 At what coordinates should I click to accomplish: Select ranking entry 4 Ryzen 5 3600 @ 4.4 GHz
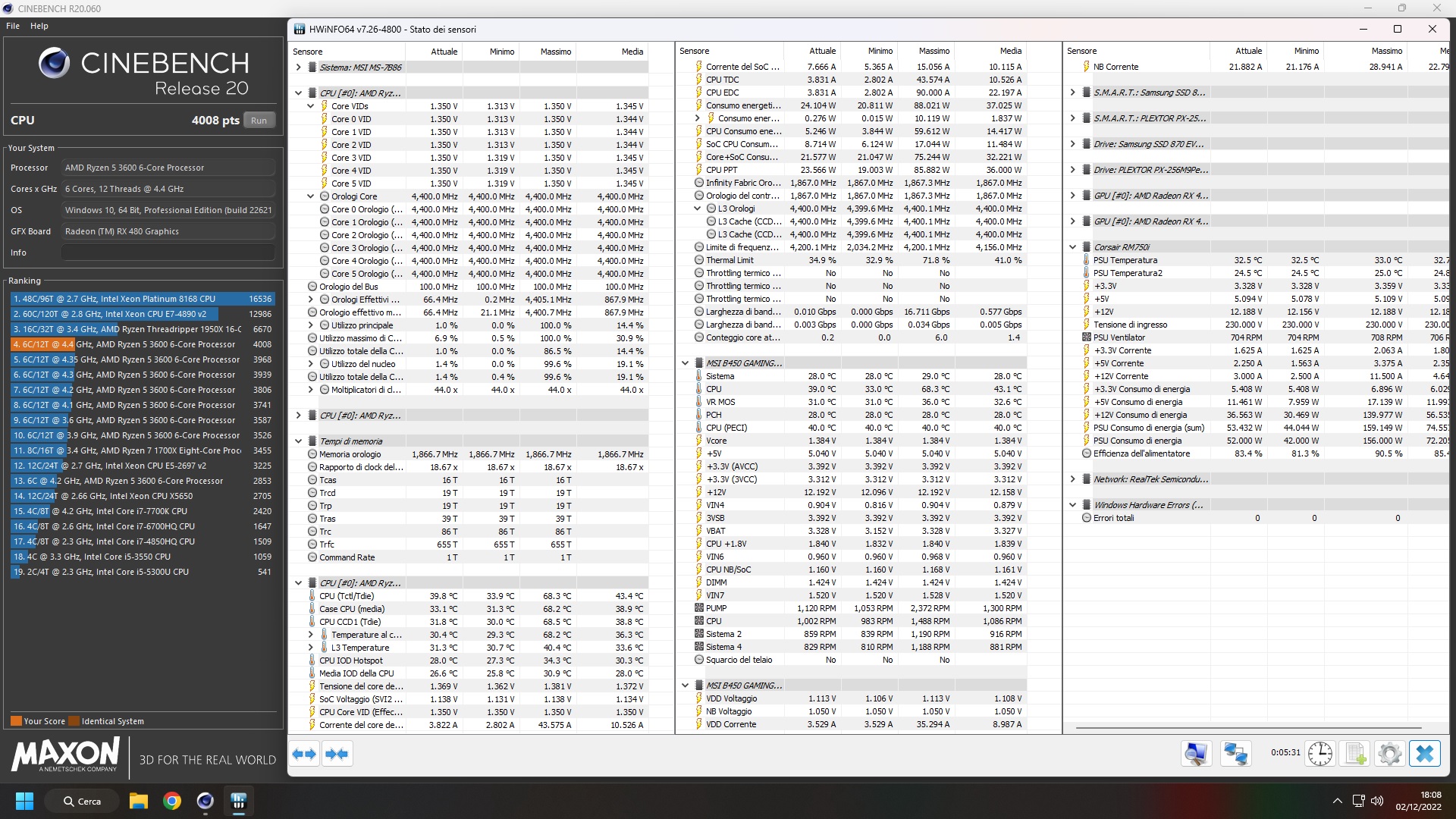click(x=143, y=344)
